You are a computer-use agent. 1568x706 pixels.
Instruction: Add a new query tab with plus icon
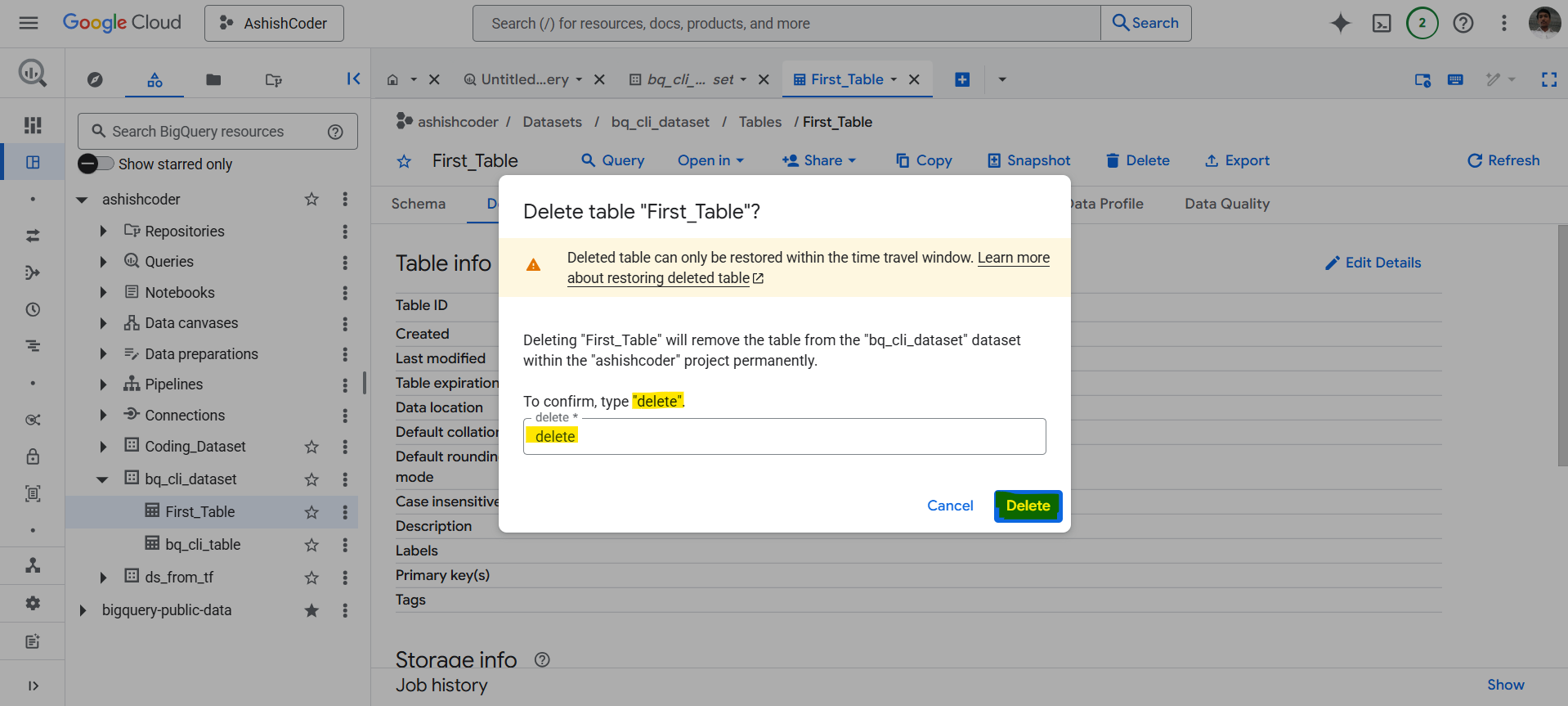[x=962, y=79]
